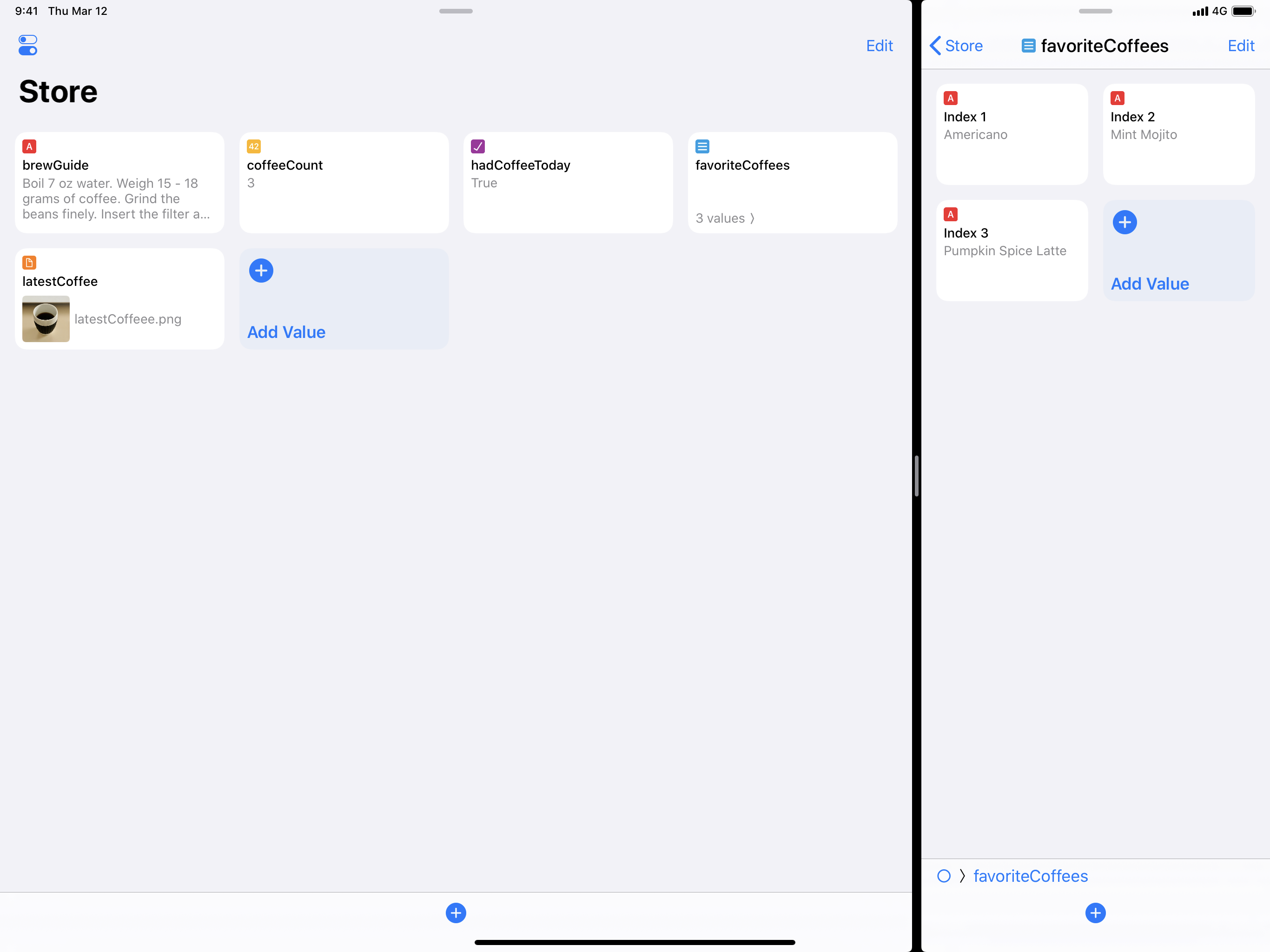Select favoriteCoffees in the bottom breadcrumb

pos(1030,876)
